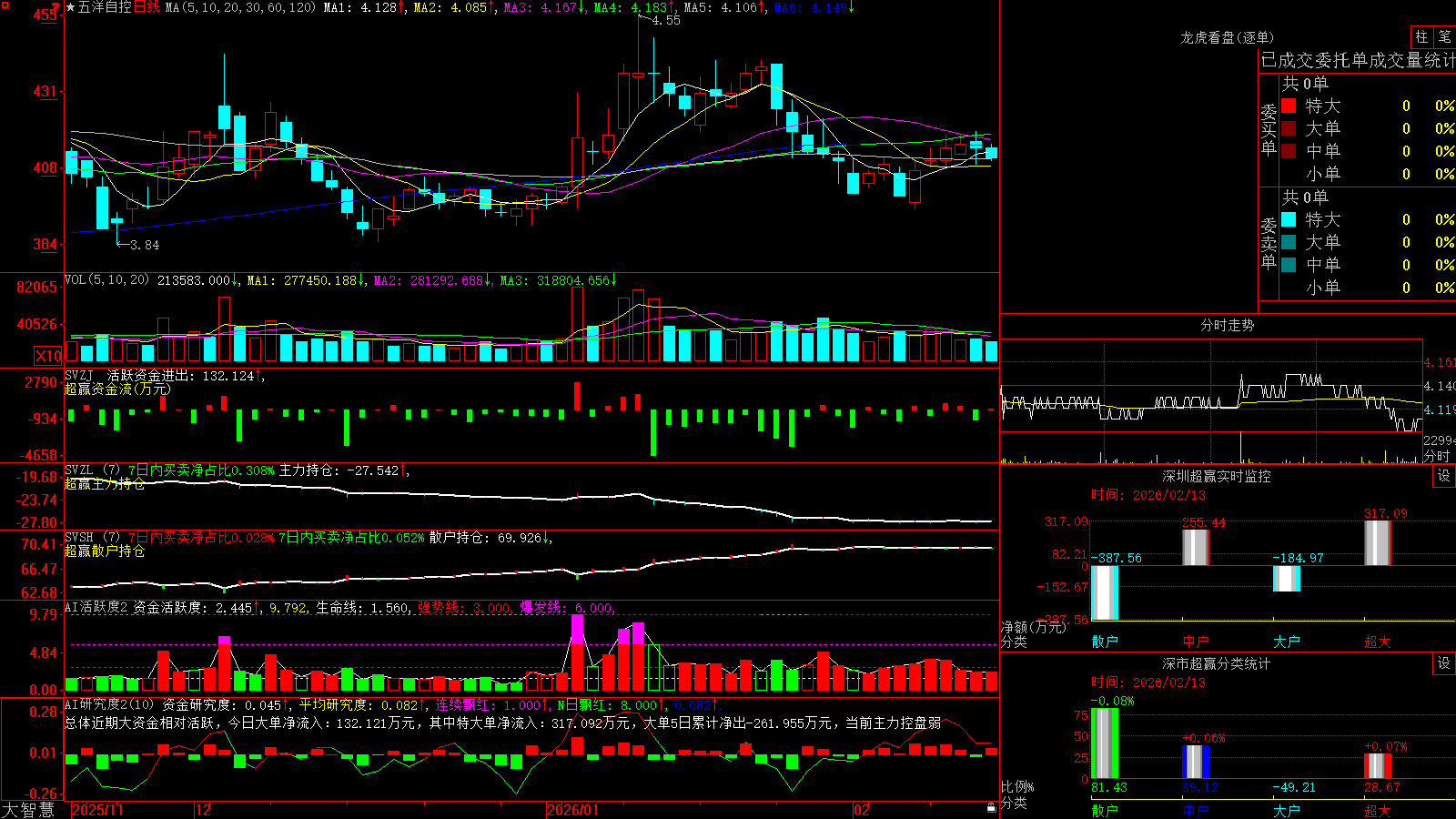The height and width of the screenshot is (819, 1456).
Task: Click the 大户 label in 深圳超赢实时监控
Action: click(x=1287, y=642)
